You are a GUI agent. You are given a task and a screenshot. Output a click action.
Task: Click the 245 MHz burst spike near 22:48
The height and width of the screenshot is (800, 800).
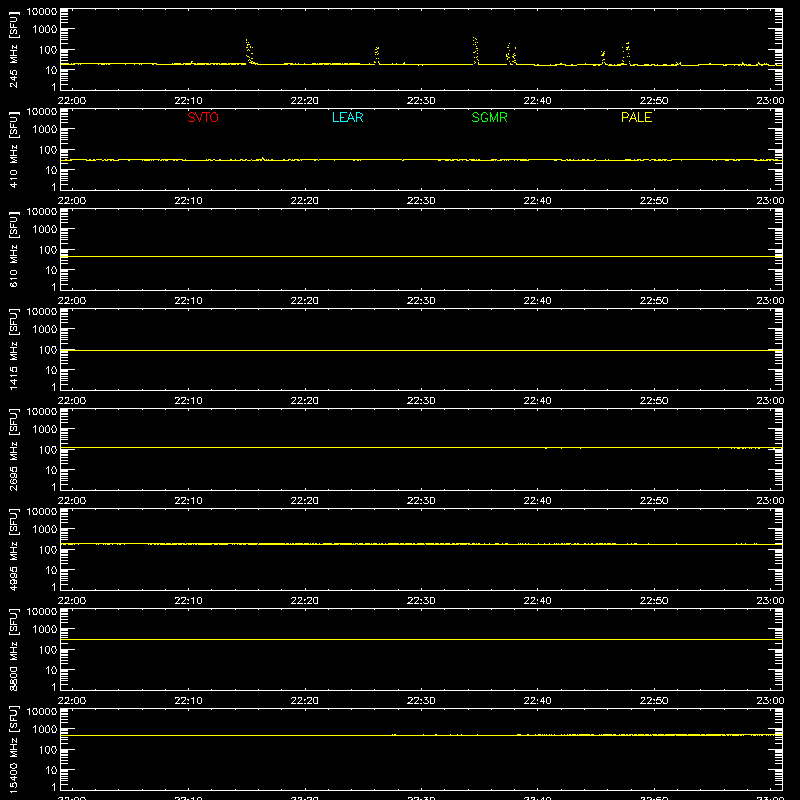point(626,54)
